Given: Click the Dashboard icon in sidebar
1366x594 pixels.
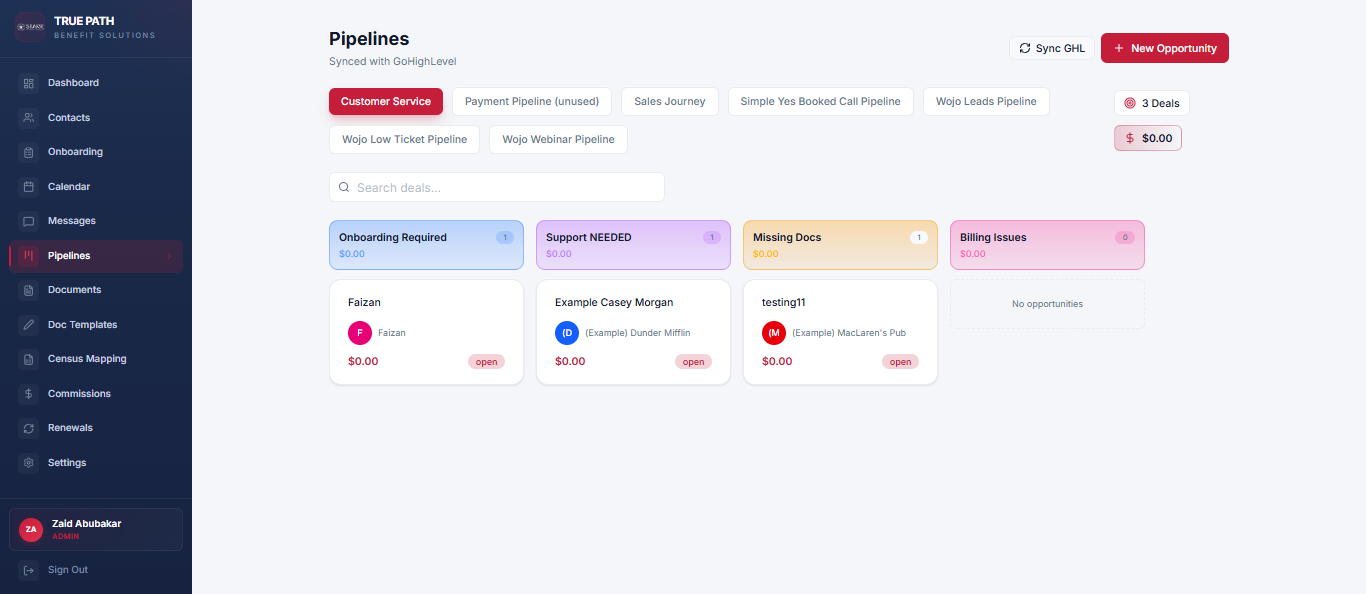Looking at the screenshot, I should click(29, 83).
